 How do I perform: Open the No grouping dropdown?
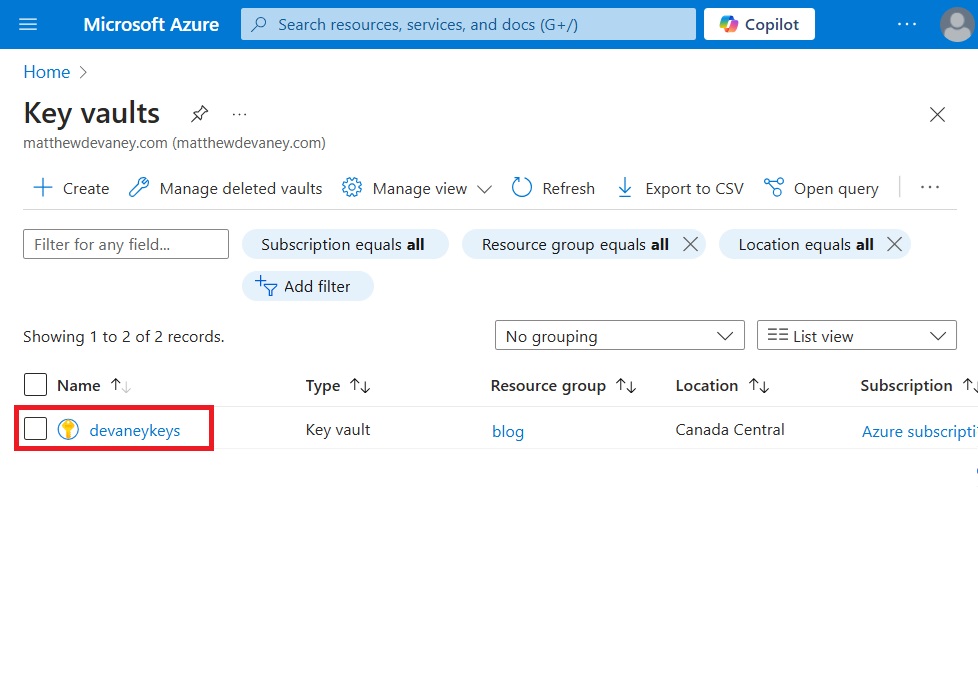pyautogui.click(x=619, y=336)
